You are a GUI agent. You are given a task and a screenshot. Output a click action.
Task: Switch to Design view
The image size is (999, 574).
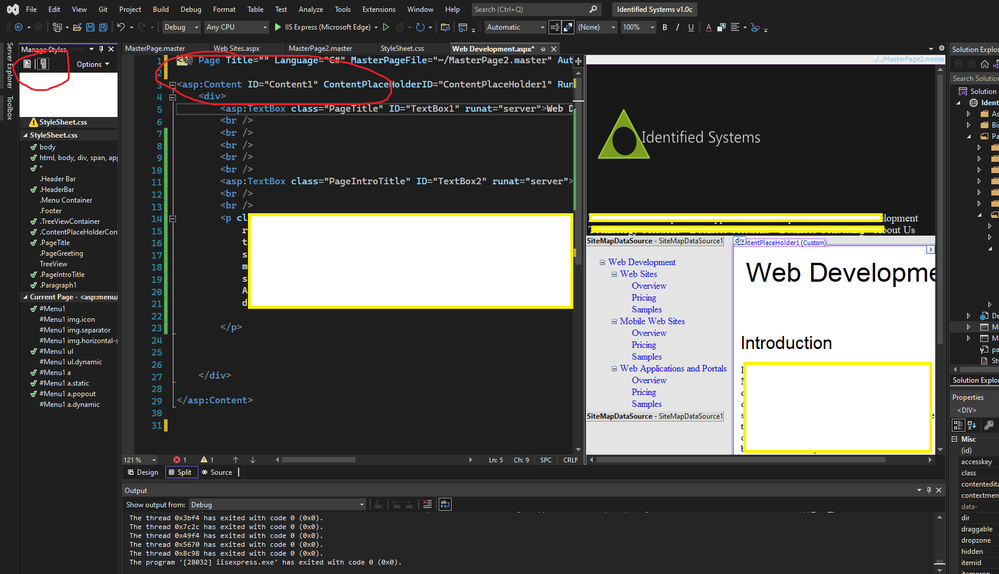(143, 472)
